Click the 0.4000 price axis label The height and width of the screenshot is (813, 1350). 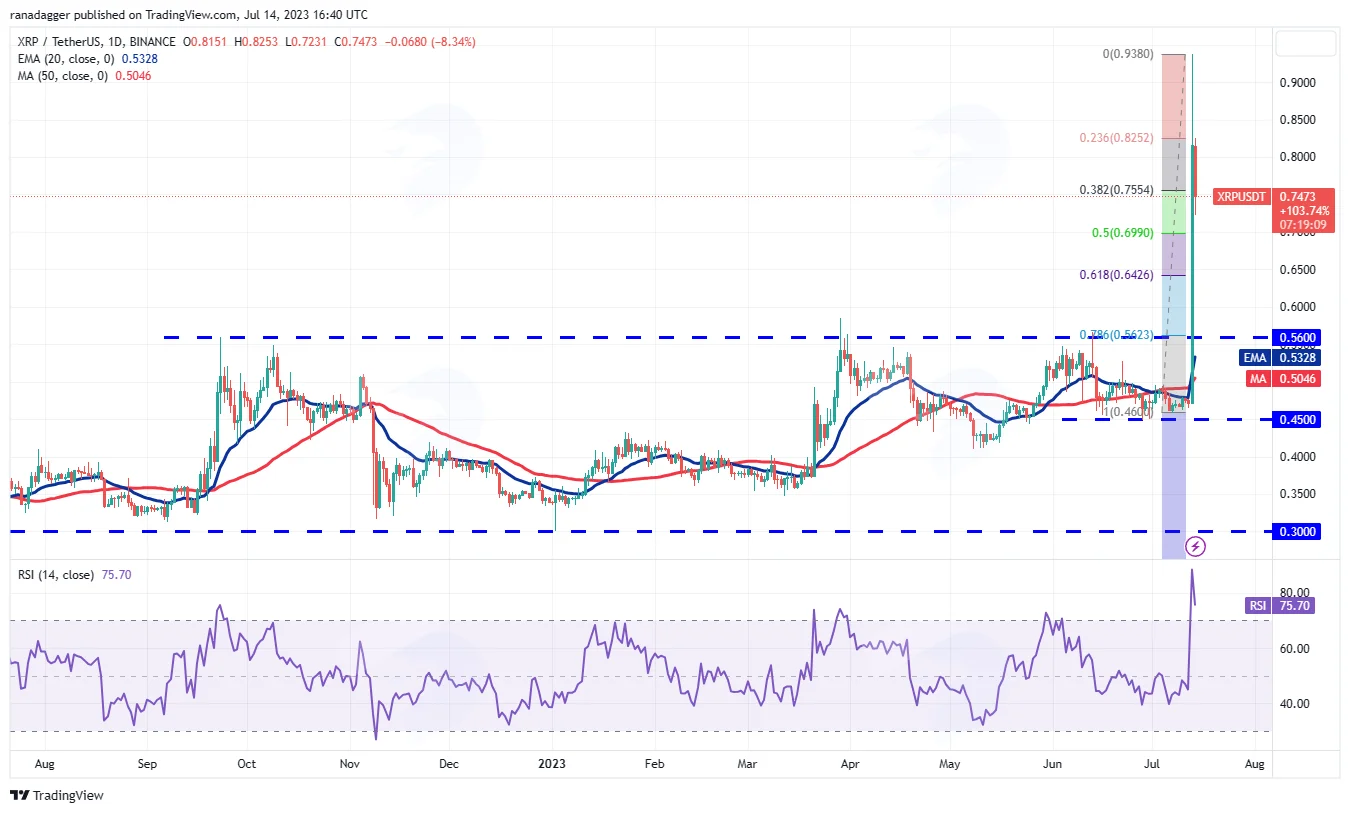coord(1300,457)
